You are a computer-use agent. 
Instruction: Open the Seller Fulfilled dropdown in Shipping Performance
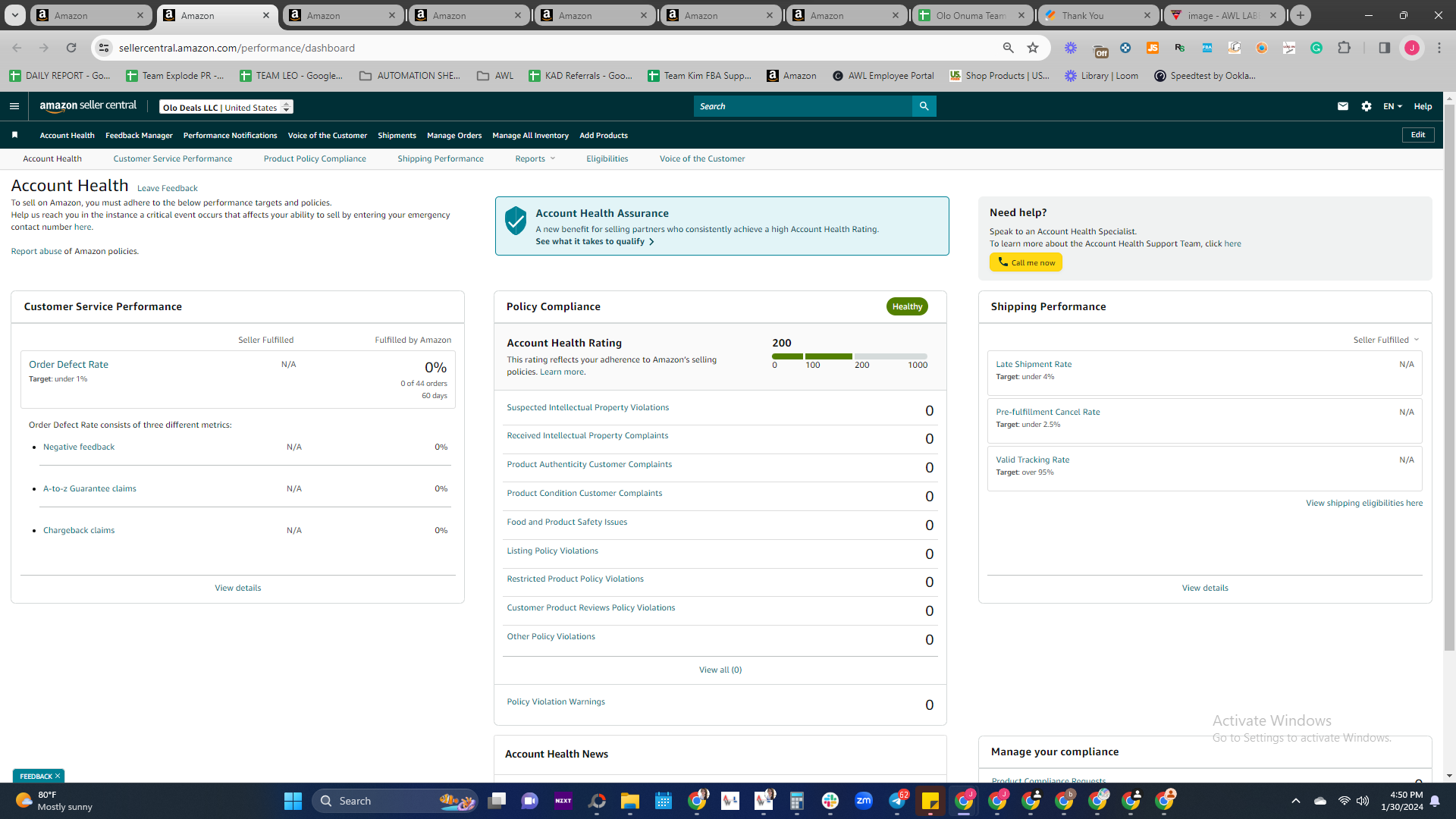click(1385, 340)
